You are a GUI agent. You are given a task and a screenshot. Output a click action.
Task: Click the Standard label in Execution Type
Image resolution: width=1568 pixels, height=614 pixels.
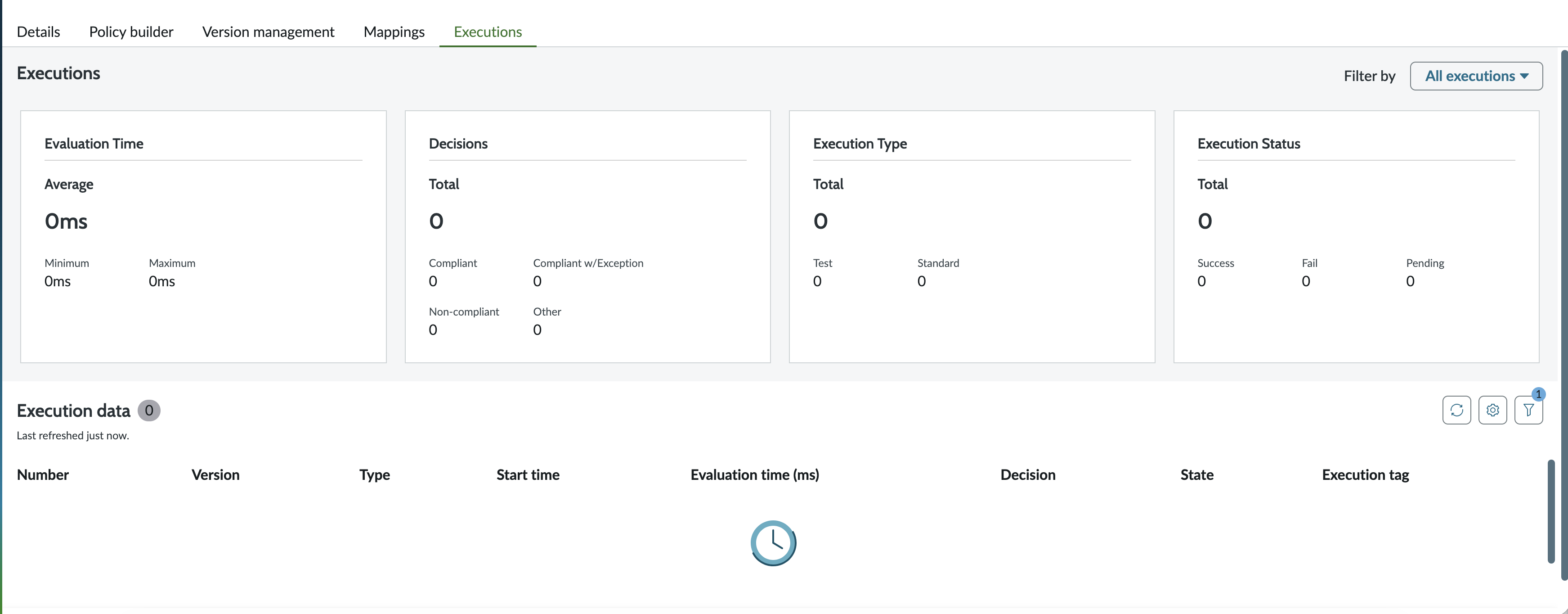(x=938, y=263)
